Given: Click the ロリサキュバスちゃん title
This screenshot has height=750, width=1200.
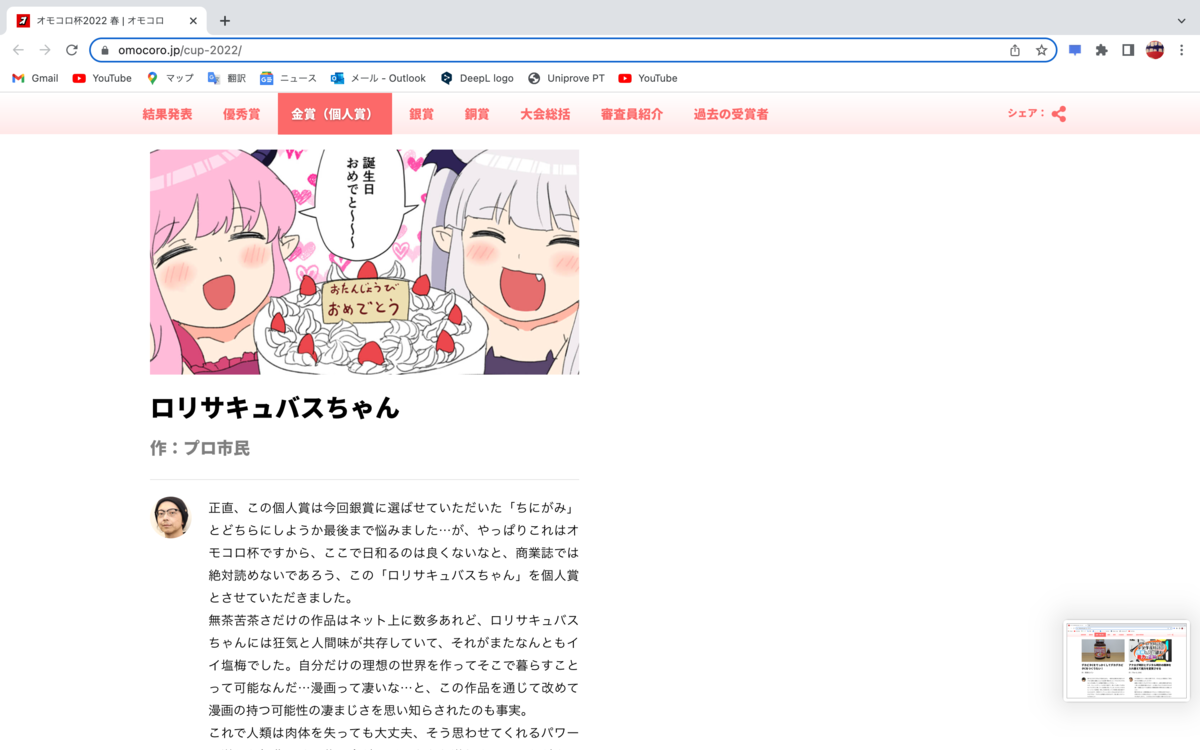Looking at the screenshot, I should click(x=275, y=408).
